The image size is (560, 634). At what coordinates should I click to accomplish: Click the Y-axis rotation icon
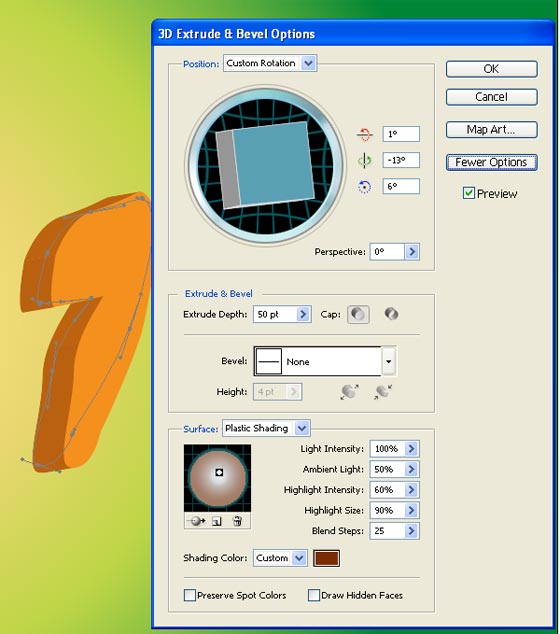365,160
